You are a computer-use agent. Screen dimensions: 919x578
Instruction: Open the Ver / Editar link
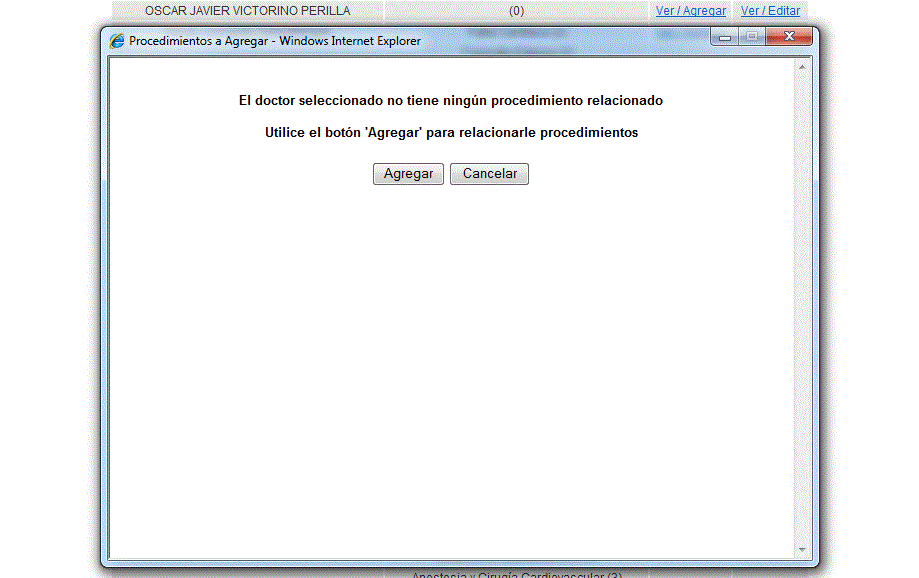coord(770,11)
